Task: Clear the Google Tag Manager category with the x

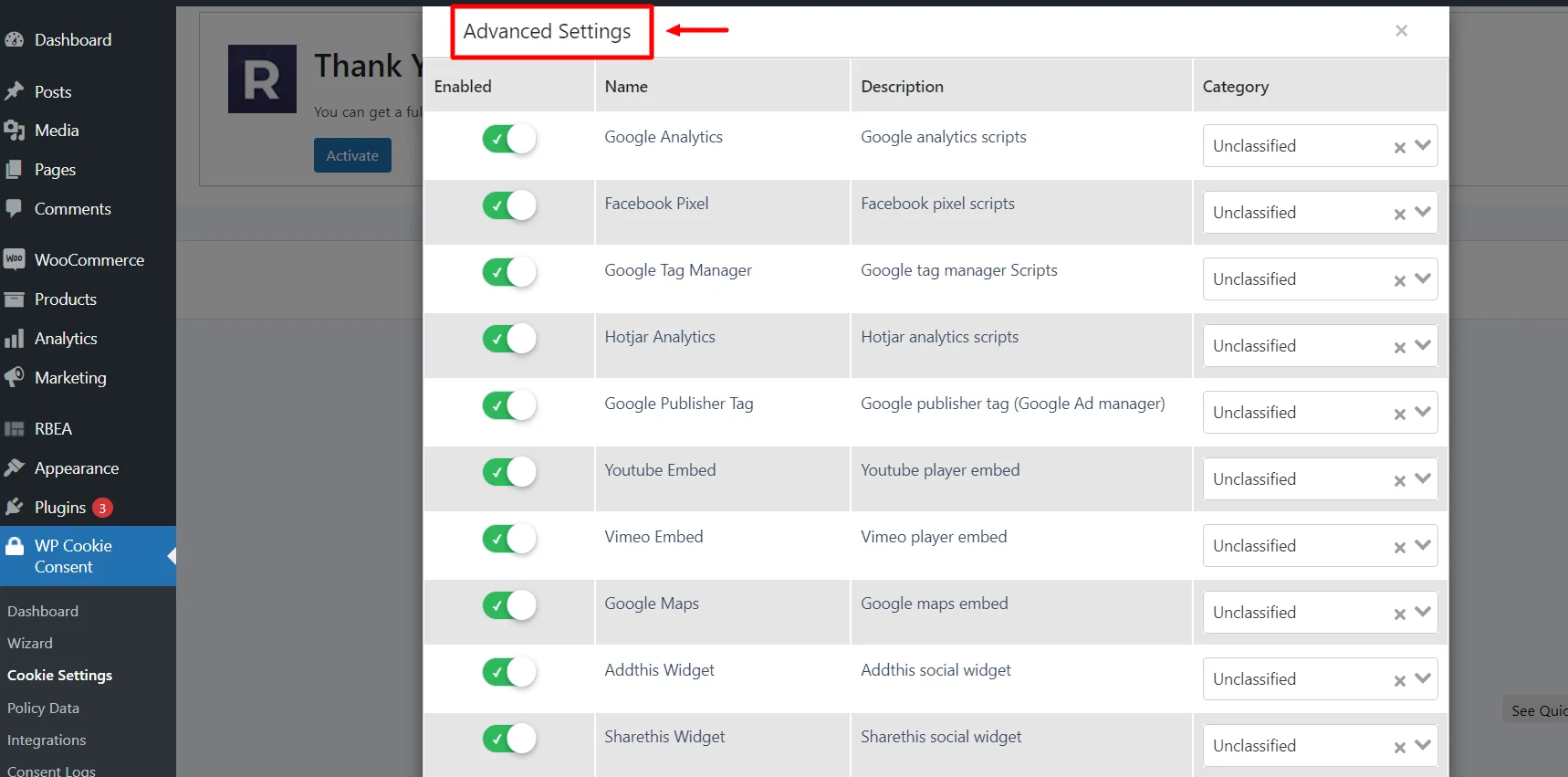Action: (1399, 281)
